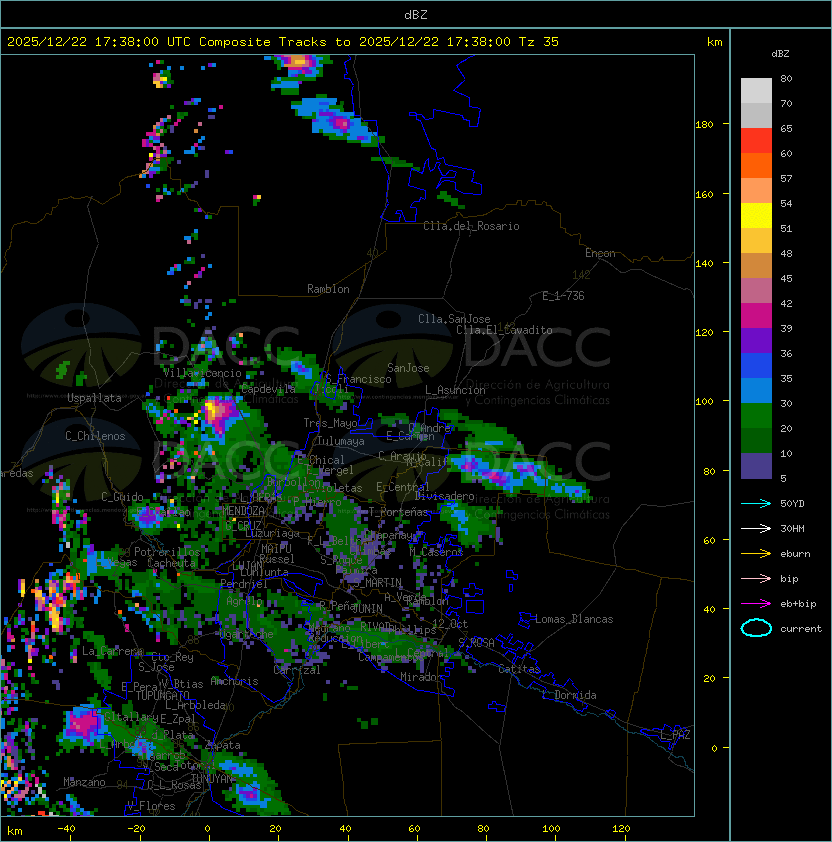The height and width of the screenshot is (842, 832).
Task: Pick the bright yellow legend swatch
Action: click(x=756, y=216)
